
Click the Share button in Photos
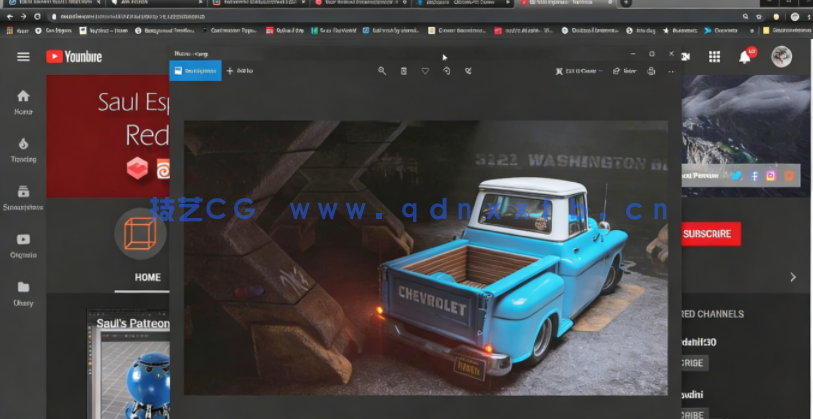coord(624,71)
